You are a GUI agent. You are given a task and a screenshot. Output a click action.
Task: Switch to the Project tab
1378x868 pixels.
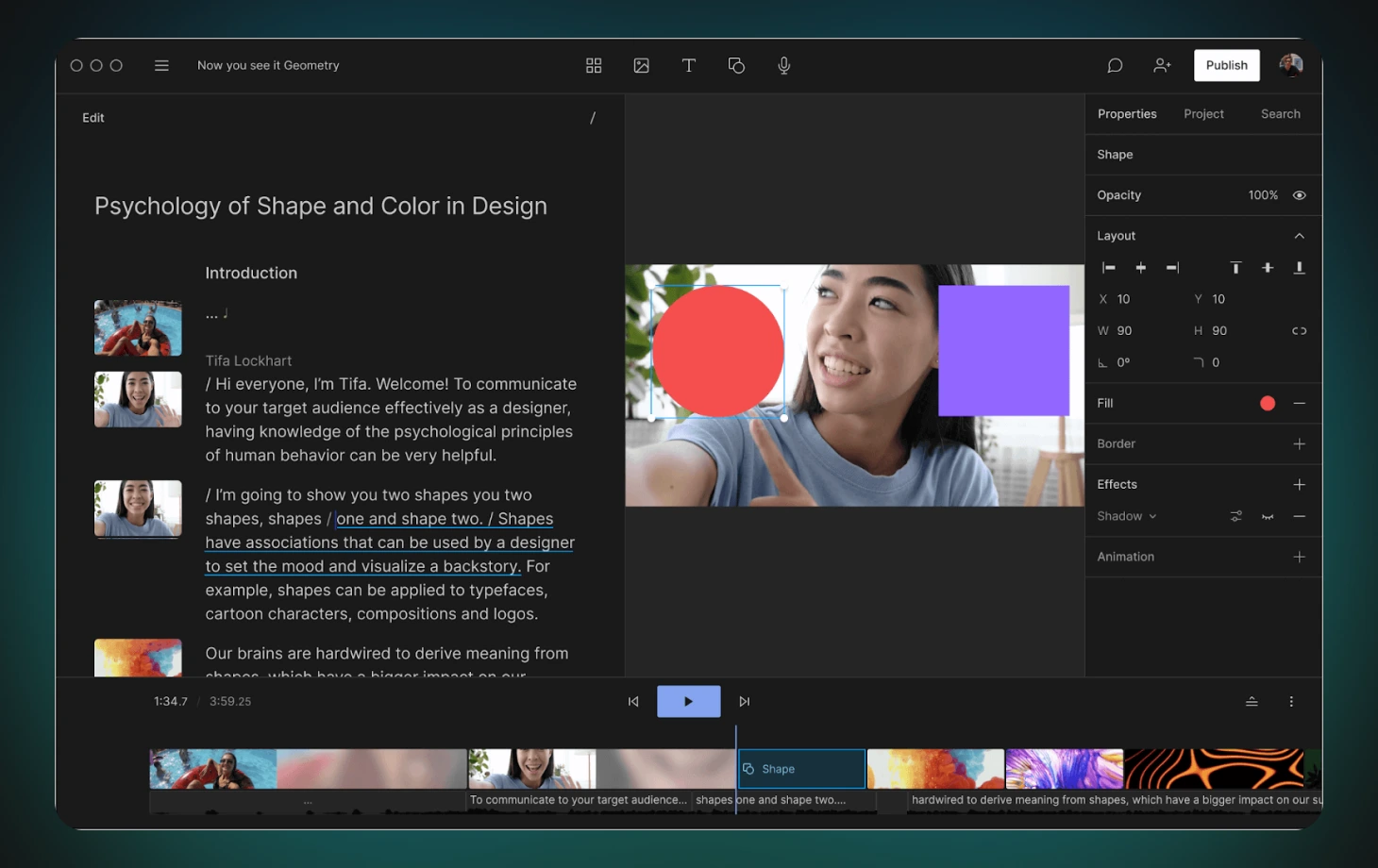1203,113
